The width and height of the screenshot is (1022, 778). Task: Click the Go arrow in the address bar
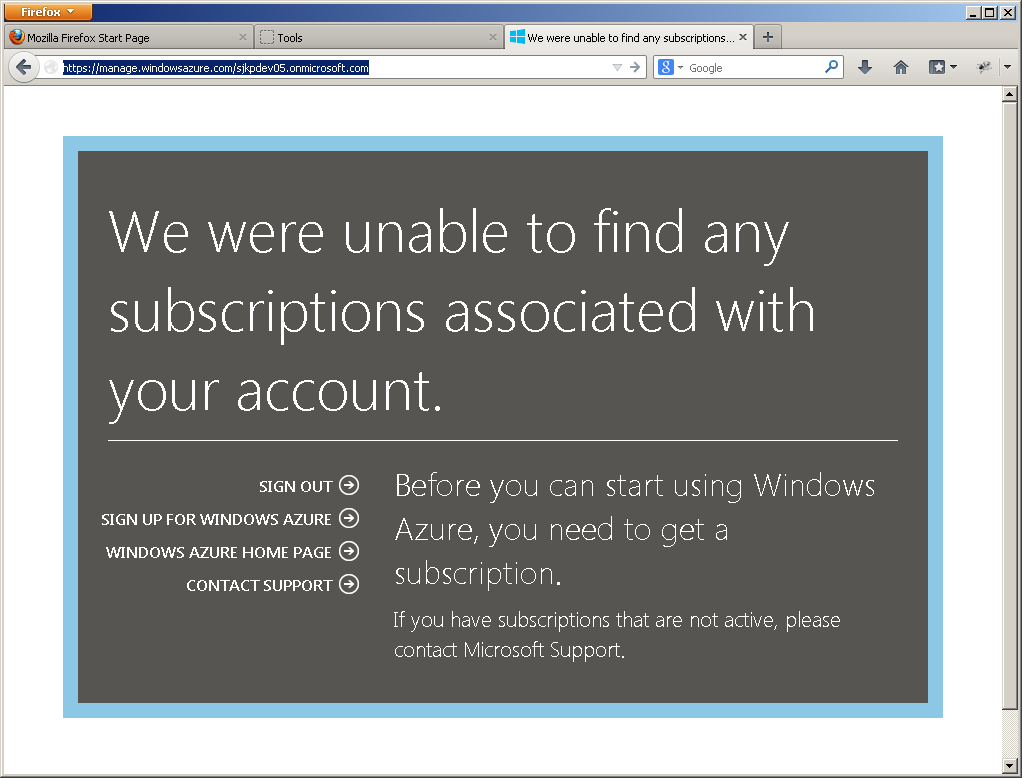(635, 67)
